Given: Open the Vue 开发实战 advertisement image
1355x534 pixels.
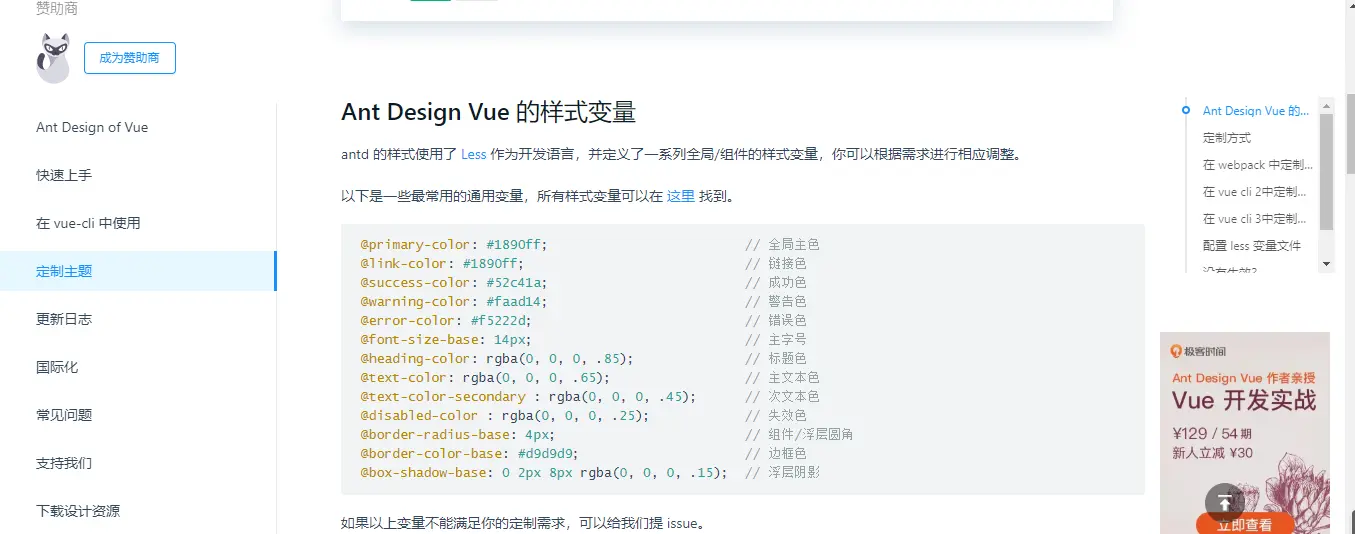Looking at the screenshot, I should pyautogui.click(x=1245, y=433).
